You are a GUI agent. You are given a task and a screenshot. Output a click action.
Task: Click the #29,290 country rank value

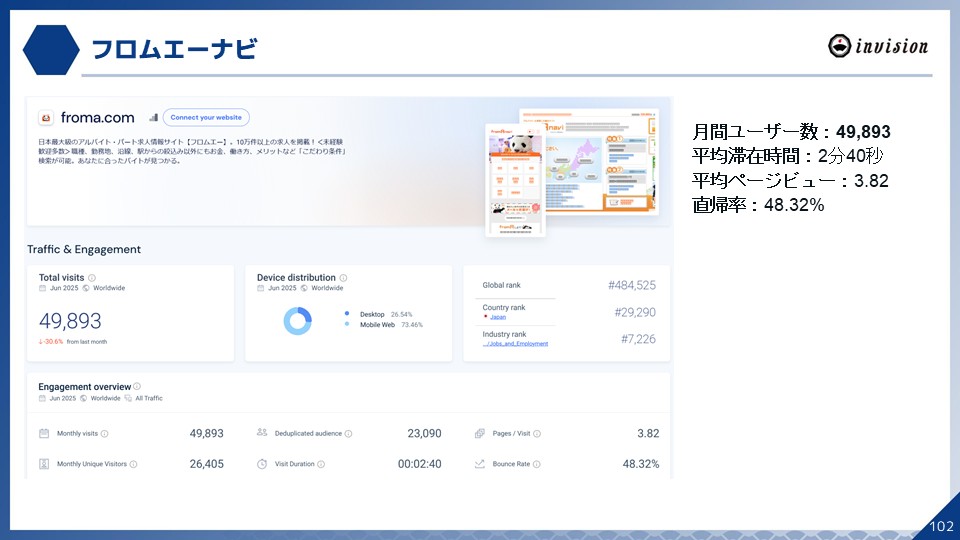coord(635,312)
